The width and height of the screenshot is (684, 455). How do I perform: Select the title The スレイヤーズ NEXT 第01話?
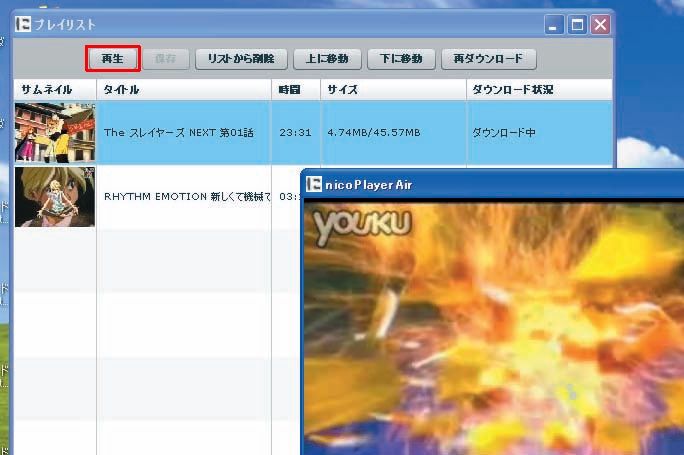coord(178,133)
